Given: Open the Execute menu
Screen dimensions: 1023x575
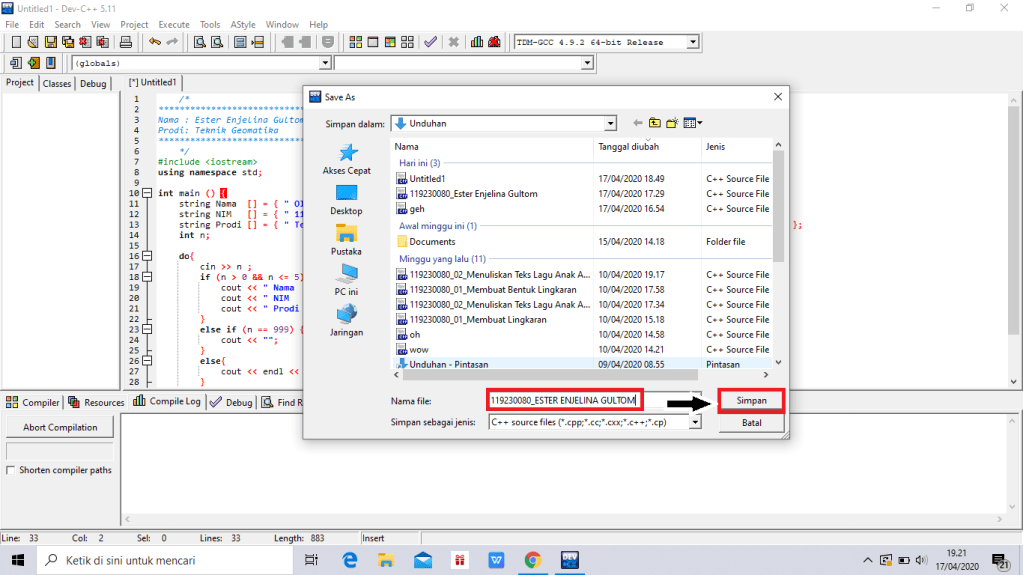Looking at the screenshot, I should point(173,24).
